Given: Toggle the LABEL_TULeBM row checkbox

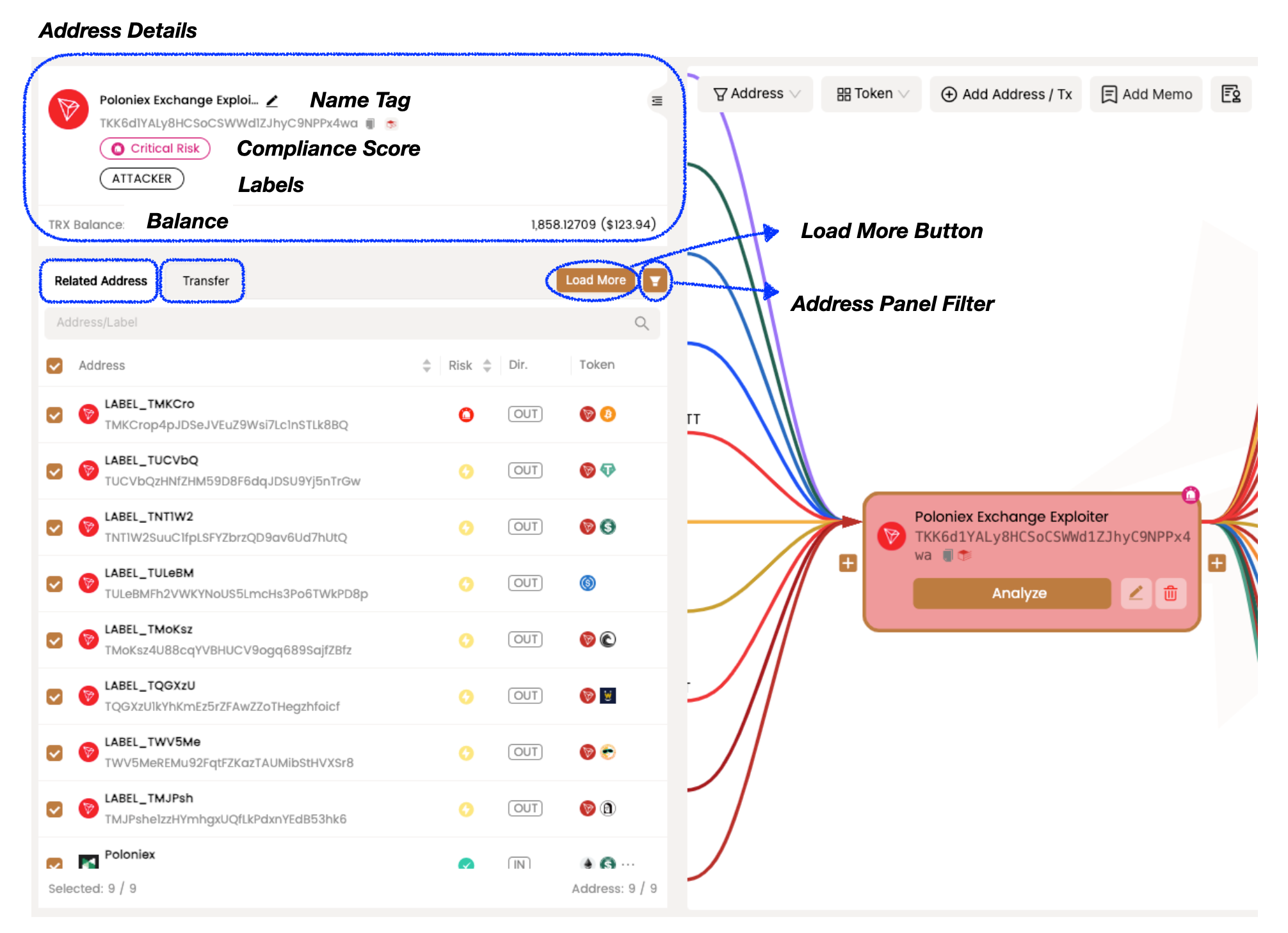Looking at the screenshot, I should tap(55, 584).
